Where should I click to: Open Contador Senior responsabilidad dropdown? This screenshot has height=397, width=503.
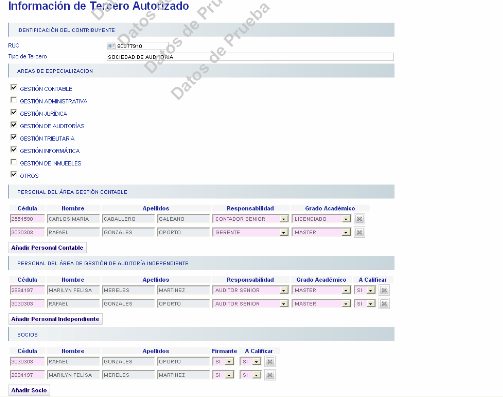coord(284,219)
